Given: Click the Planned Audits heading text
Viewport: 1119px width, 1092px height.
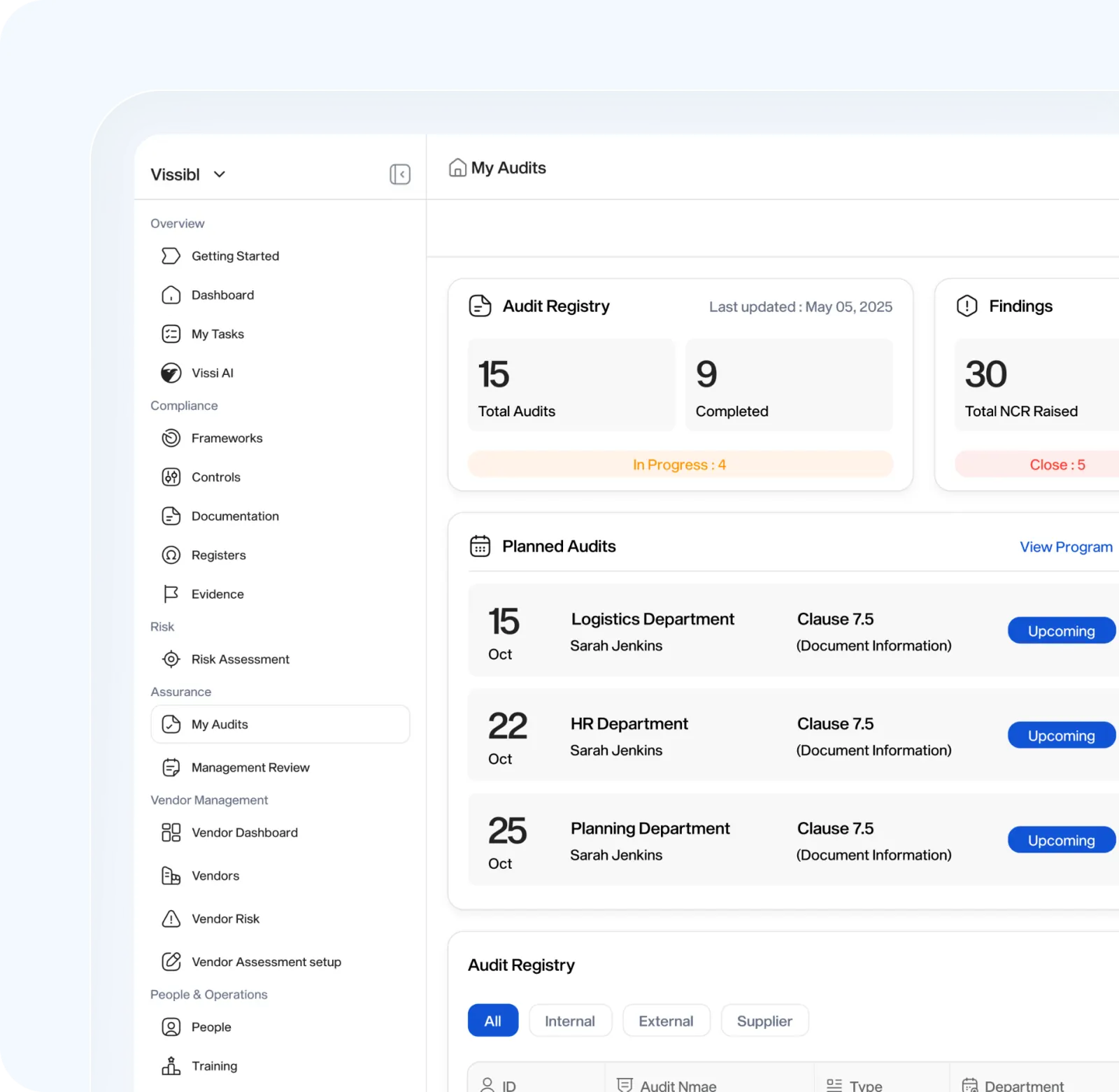Looking at the screenshot, I should (559, 546).
